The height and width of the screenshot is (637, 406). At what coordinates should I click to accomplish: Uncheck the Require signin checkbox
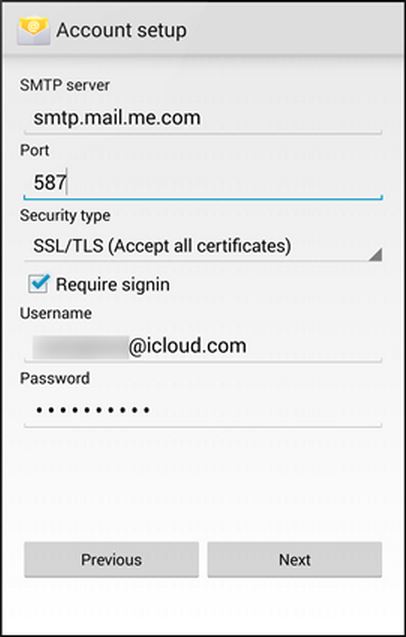pos(39,284)
